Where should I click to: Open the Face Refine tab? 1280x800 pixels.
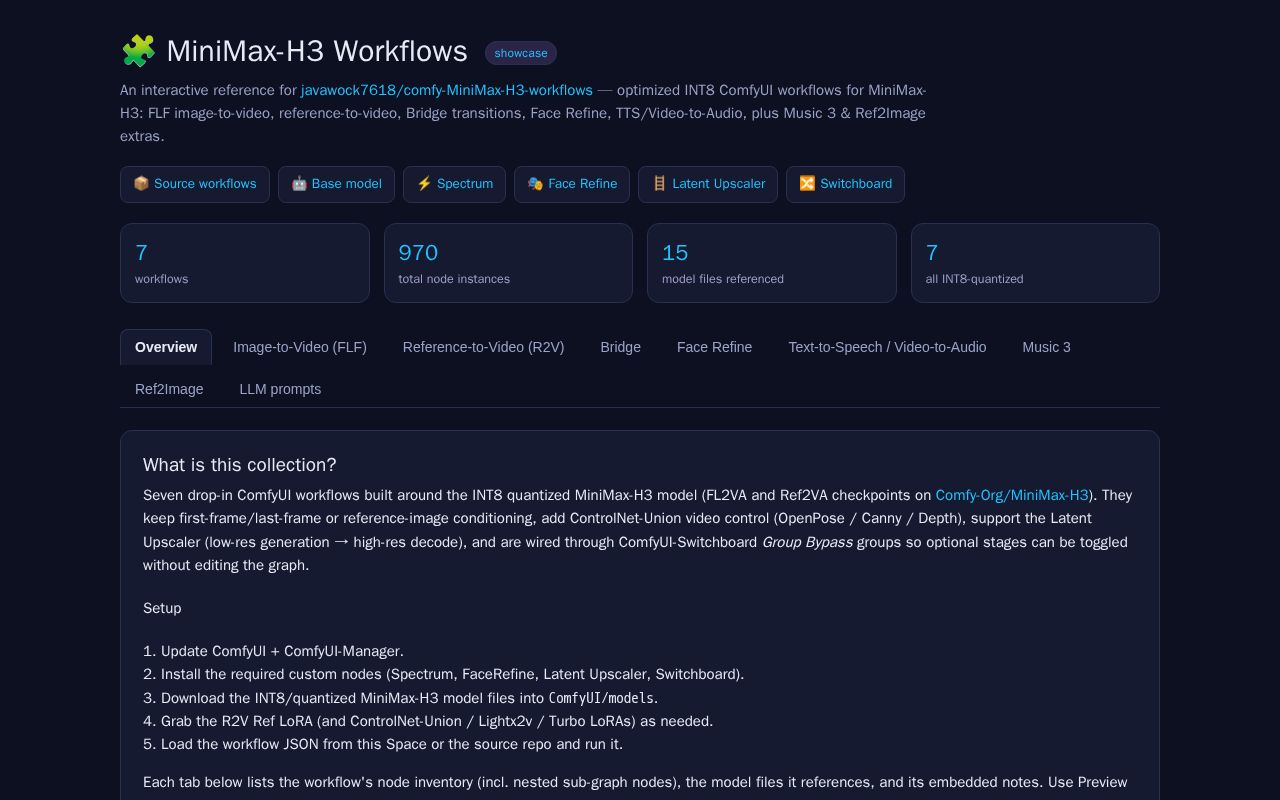(x=715, y=347)
